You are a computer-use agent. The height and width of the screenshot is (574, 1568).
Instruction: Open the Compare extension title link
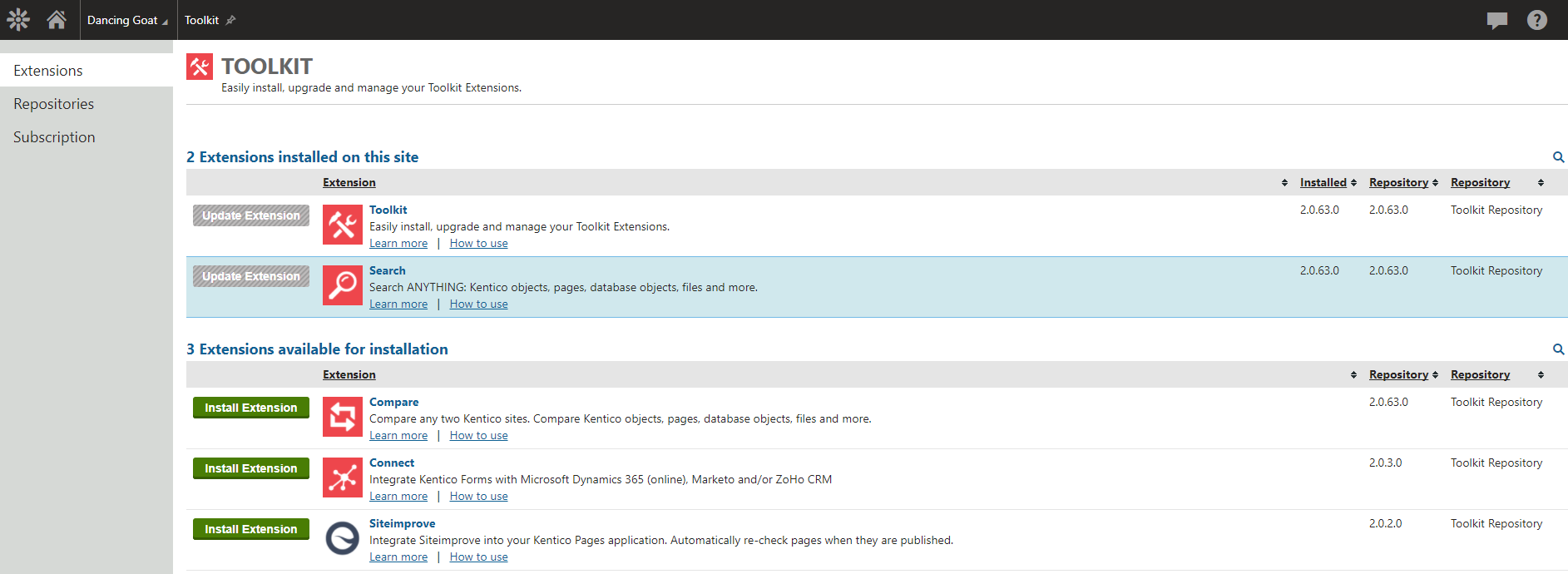tap(394, 402)
